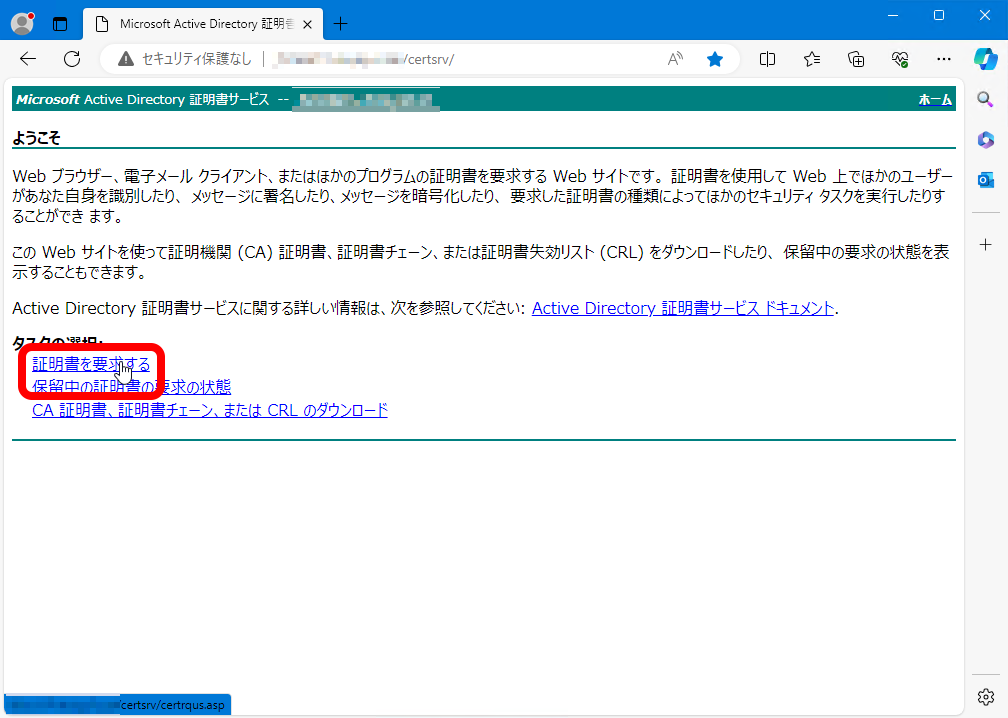This screenshot has width=1008, height=718.
Task: Open the Copilot sidebar icon
Action: [986, 58]
